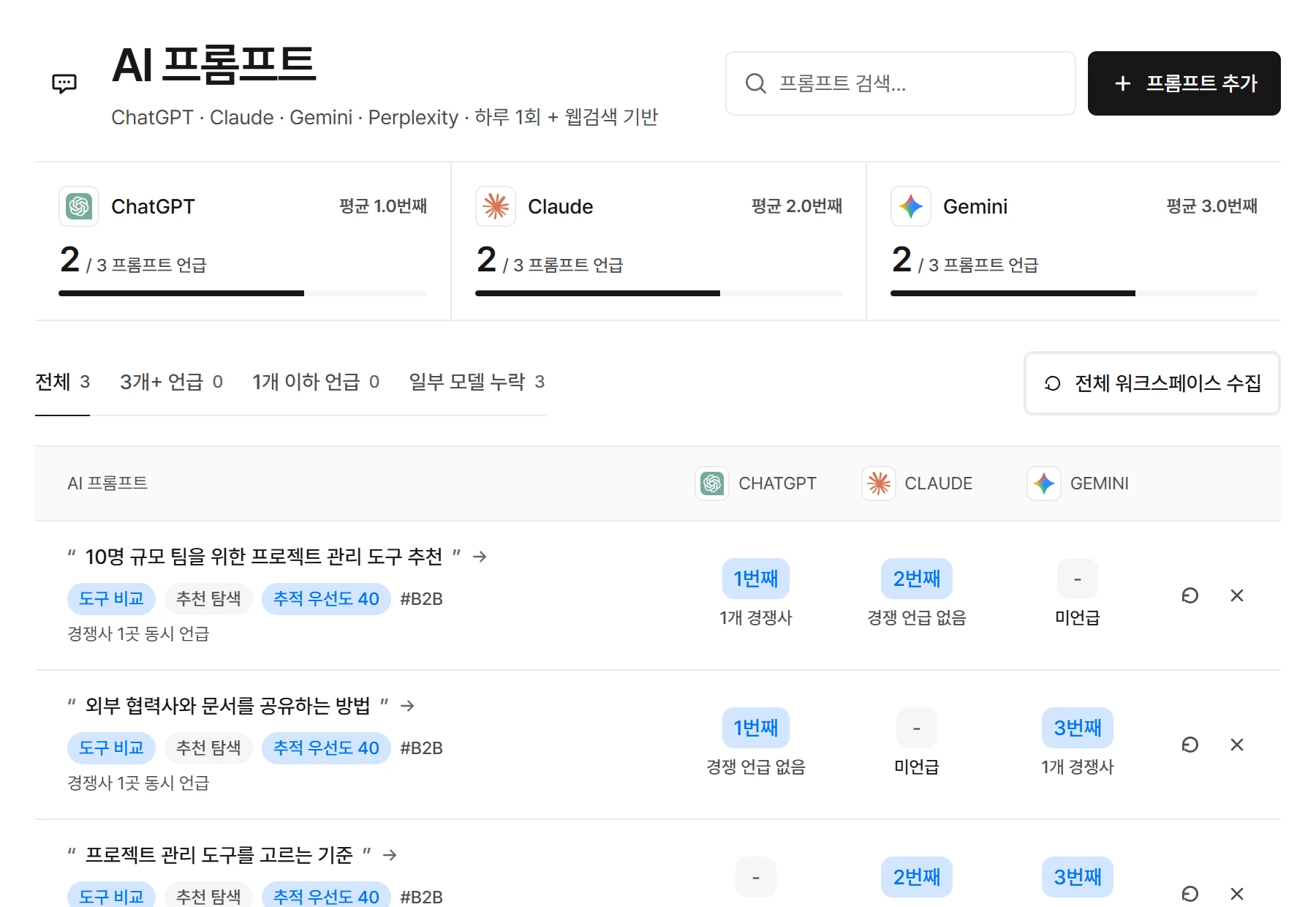Click ChatGPT 1번째 badge in '외부 협력사' row
The image size is (1316, 907).
coord(756,728)
